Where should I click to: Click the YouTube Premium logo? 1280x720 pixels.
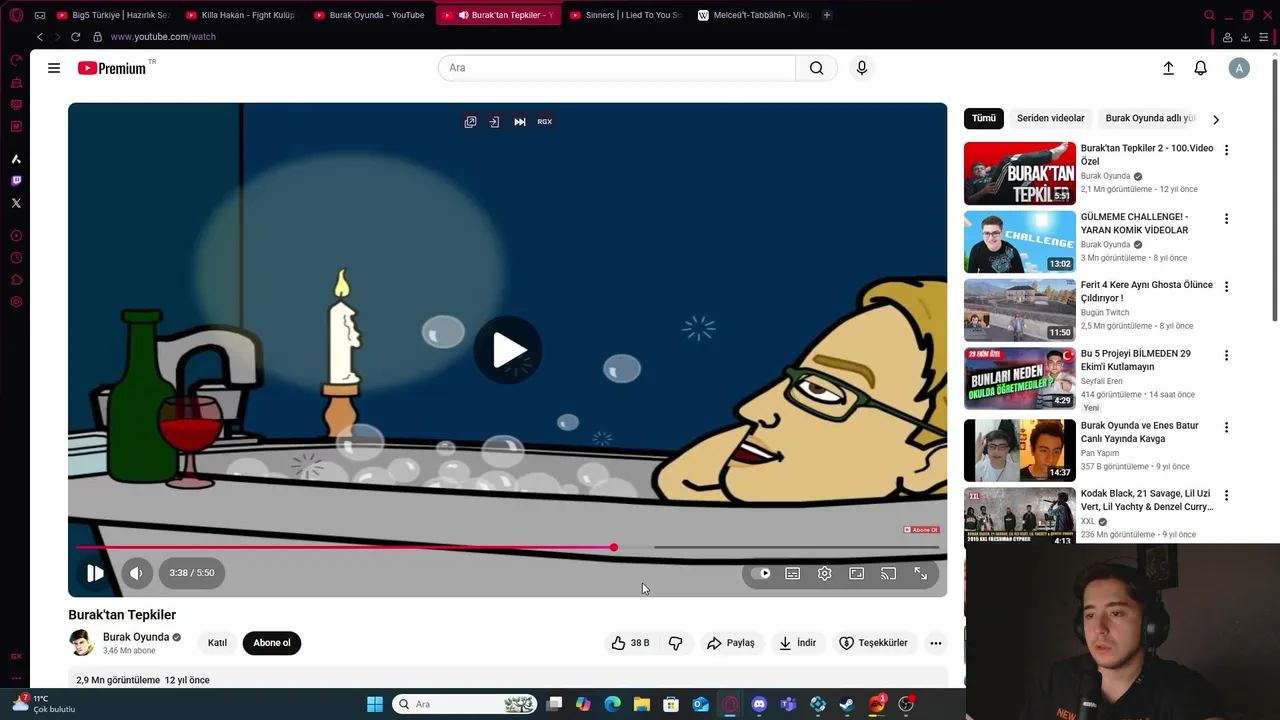point(112,68)
